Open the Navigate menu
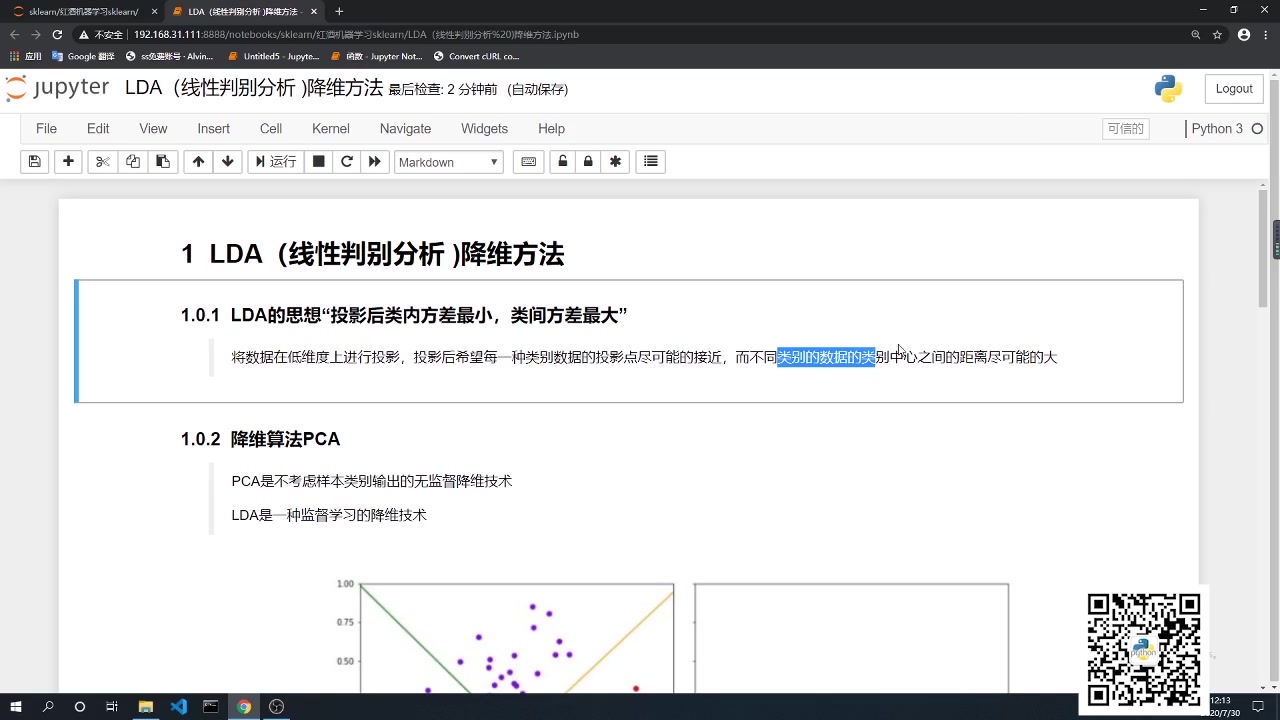The image size is (1280, 720). click(x=405, y=129)
